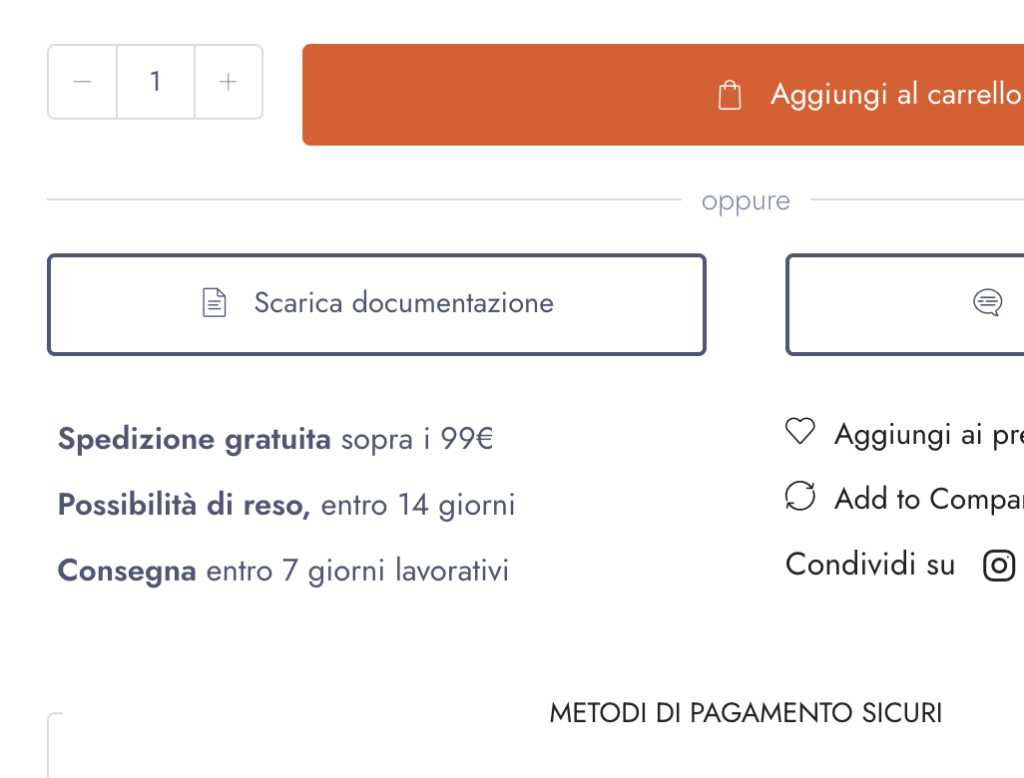Screen dimensions: 1024x778
Task: Increase quantity with the plus button
Action: (228, 82)
